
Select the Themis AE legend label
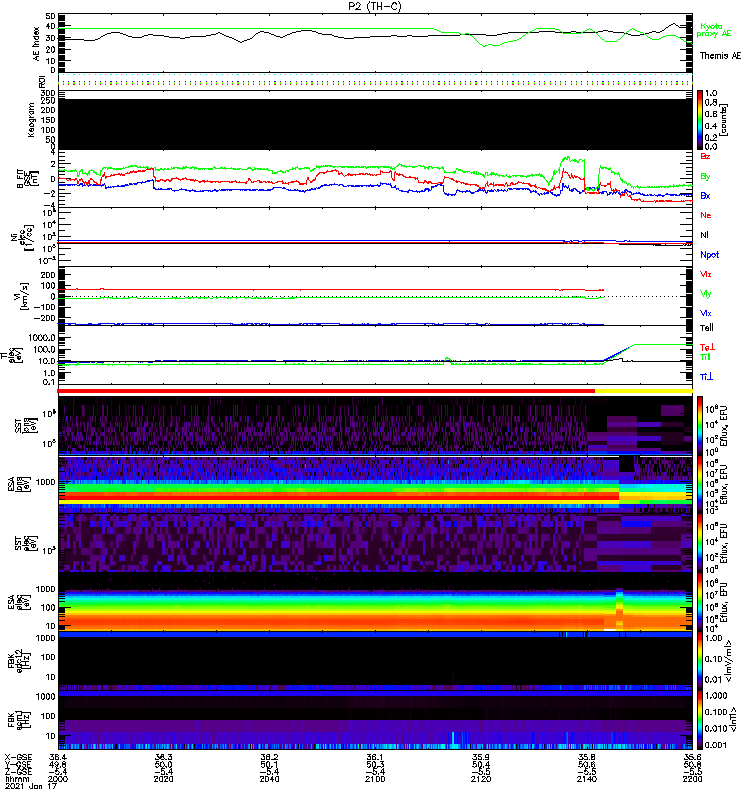[720, 57]
